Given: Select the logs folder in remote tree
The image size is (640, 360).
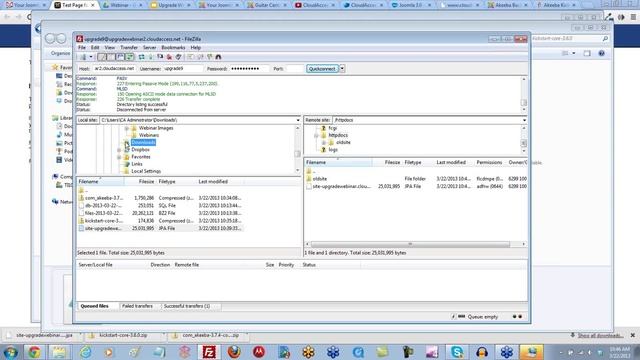Looking at the screenshot, I should click(333, 150).
